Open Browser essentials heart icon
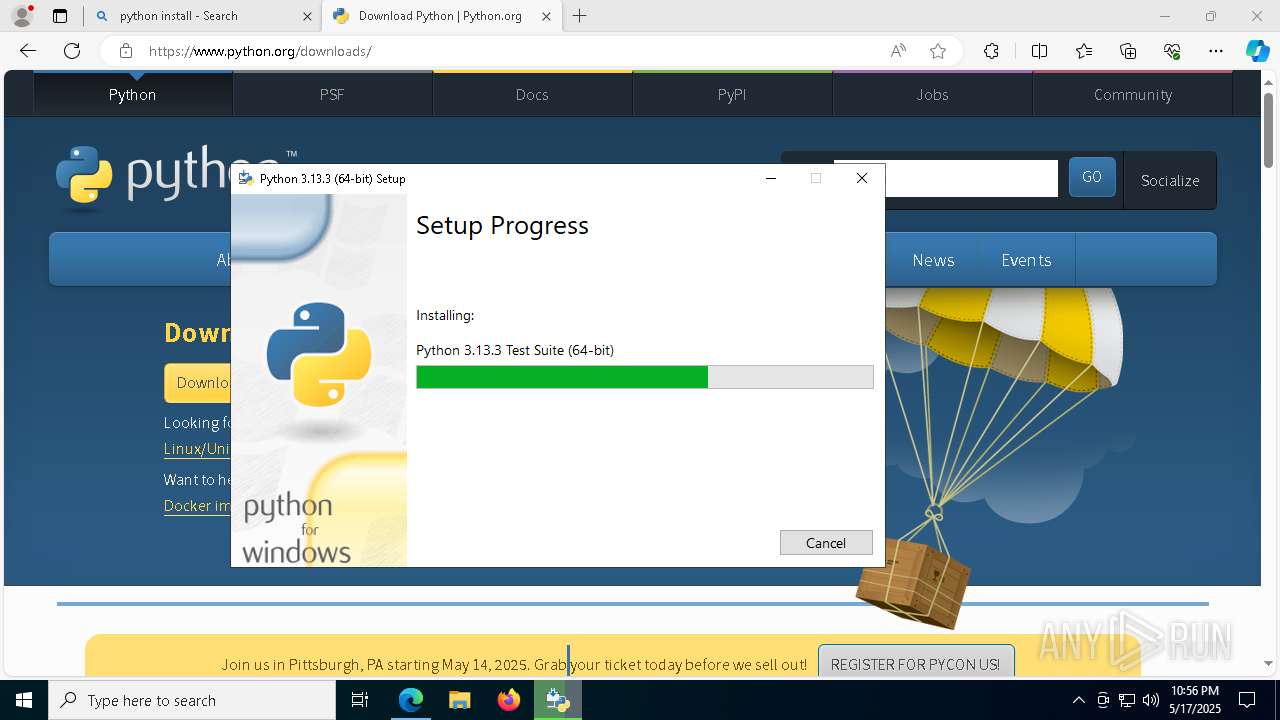Image resolution: width=1280 pixels, height=720 pixels. tap(1172, 51)
